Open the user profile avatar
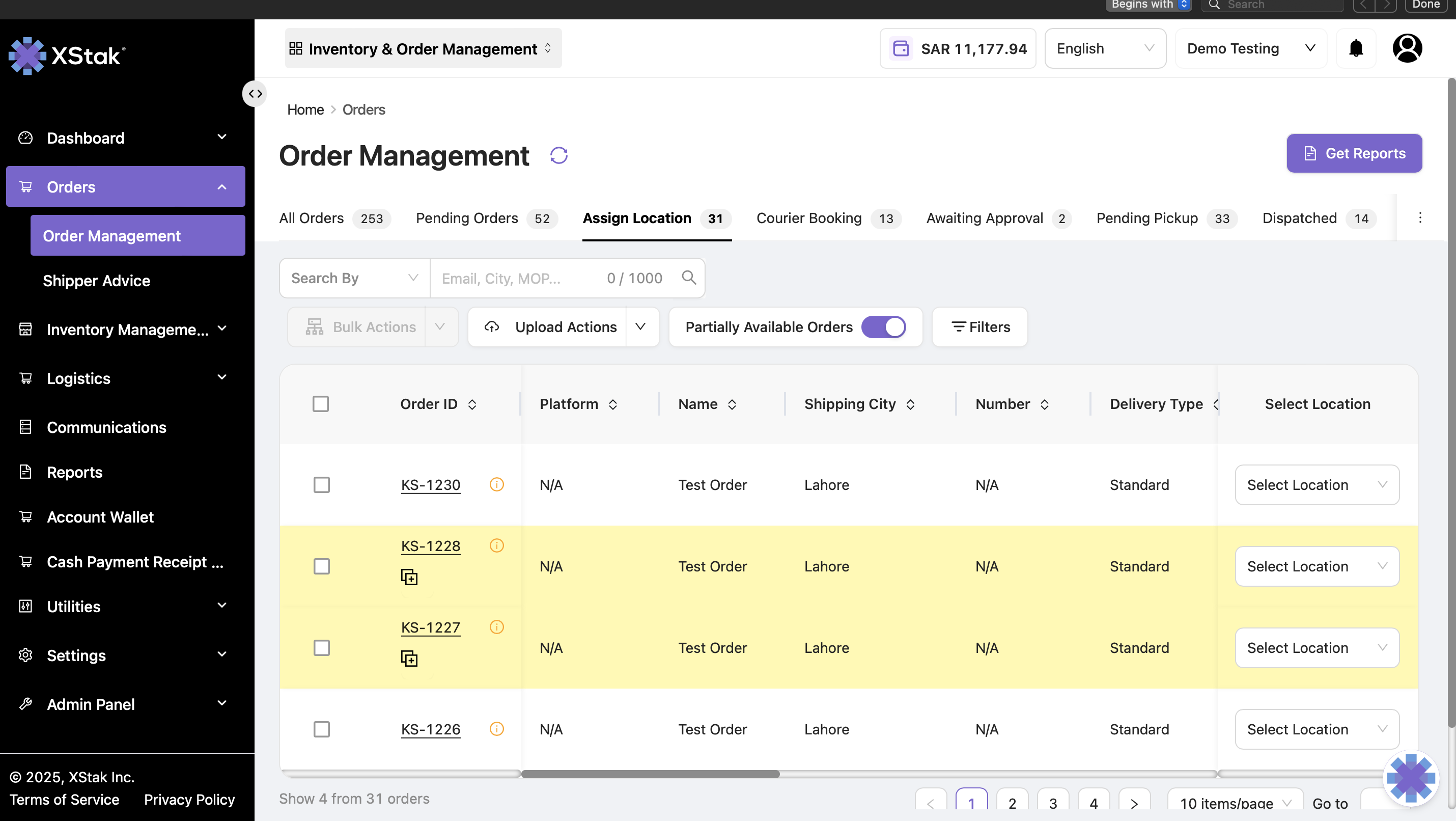This screenshot has width=1456, height=821. [x=1407, y=48]
